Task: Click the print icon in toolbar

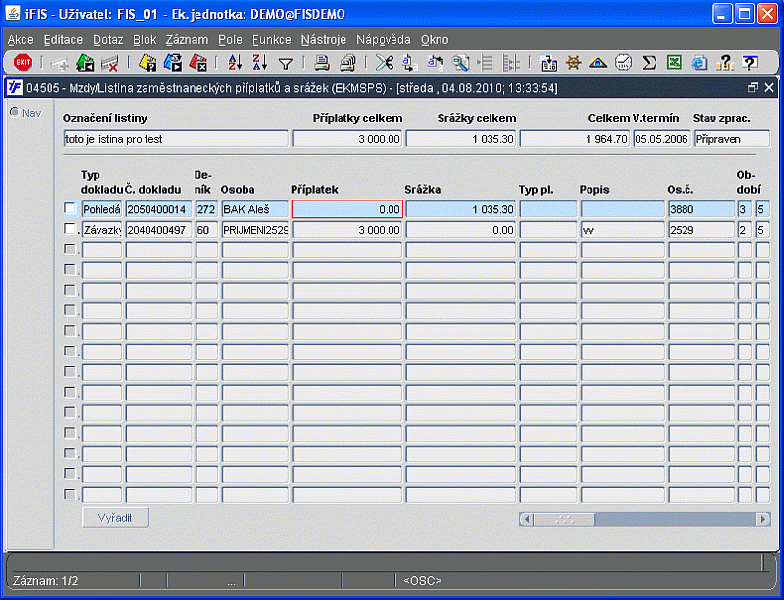Action: (x=322, y=63)
